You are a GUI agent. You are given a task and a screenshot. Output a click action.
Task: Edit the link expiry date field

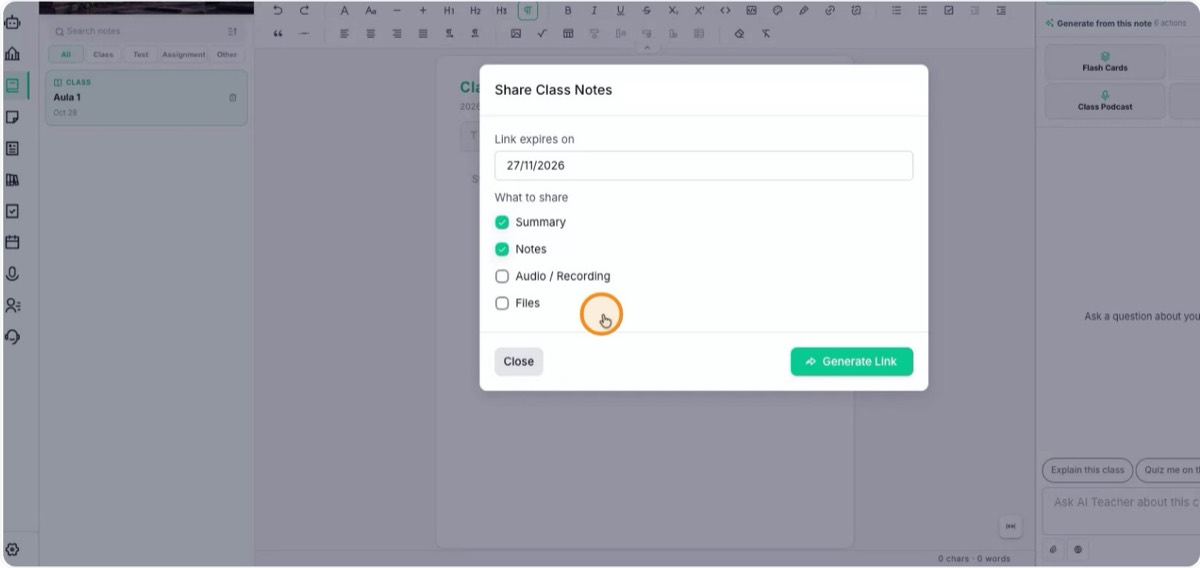[703, 166]
